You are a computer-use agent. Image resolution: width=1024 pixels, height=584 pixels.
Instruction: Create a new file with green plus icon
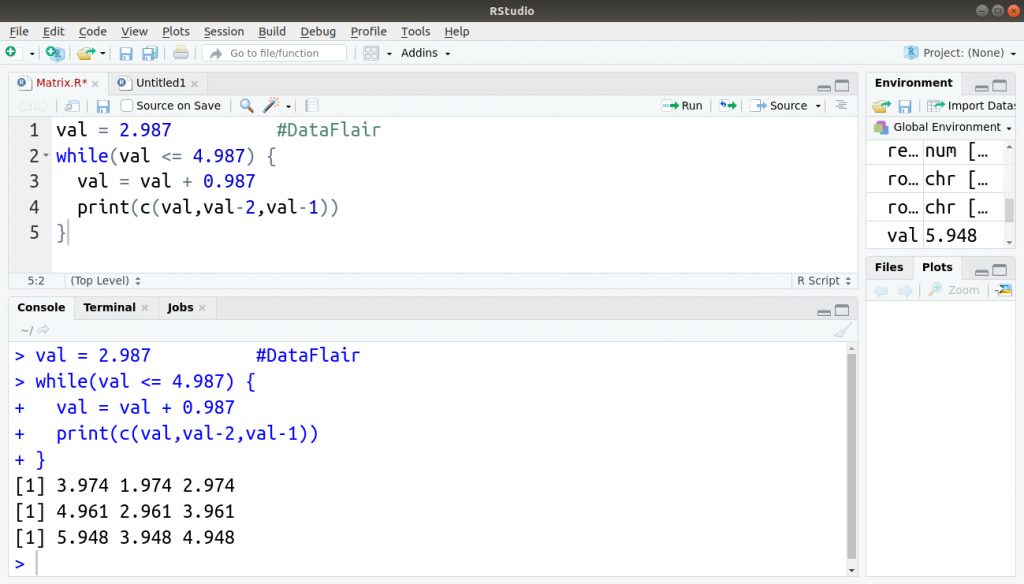11,52
